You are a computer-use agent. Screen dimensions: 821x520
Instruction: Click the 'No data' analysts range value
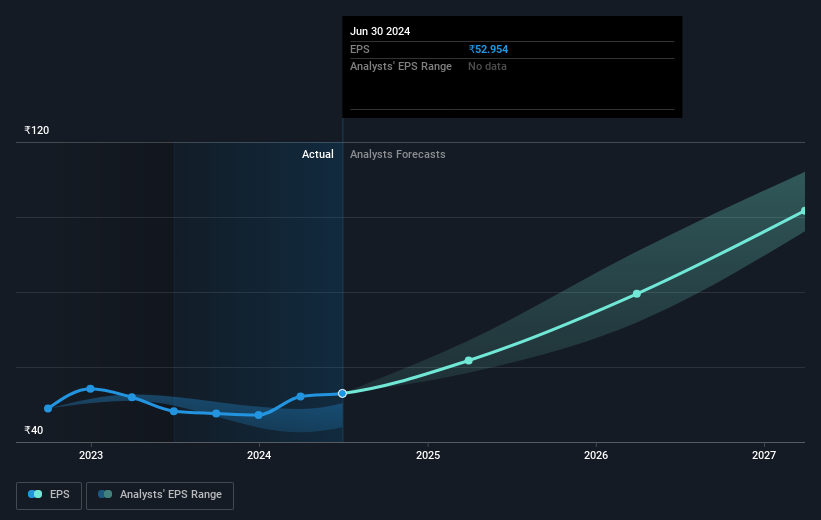click(x=487, y=67)
